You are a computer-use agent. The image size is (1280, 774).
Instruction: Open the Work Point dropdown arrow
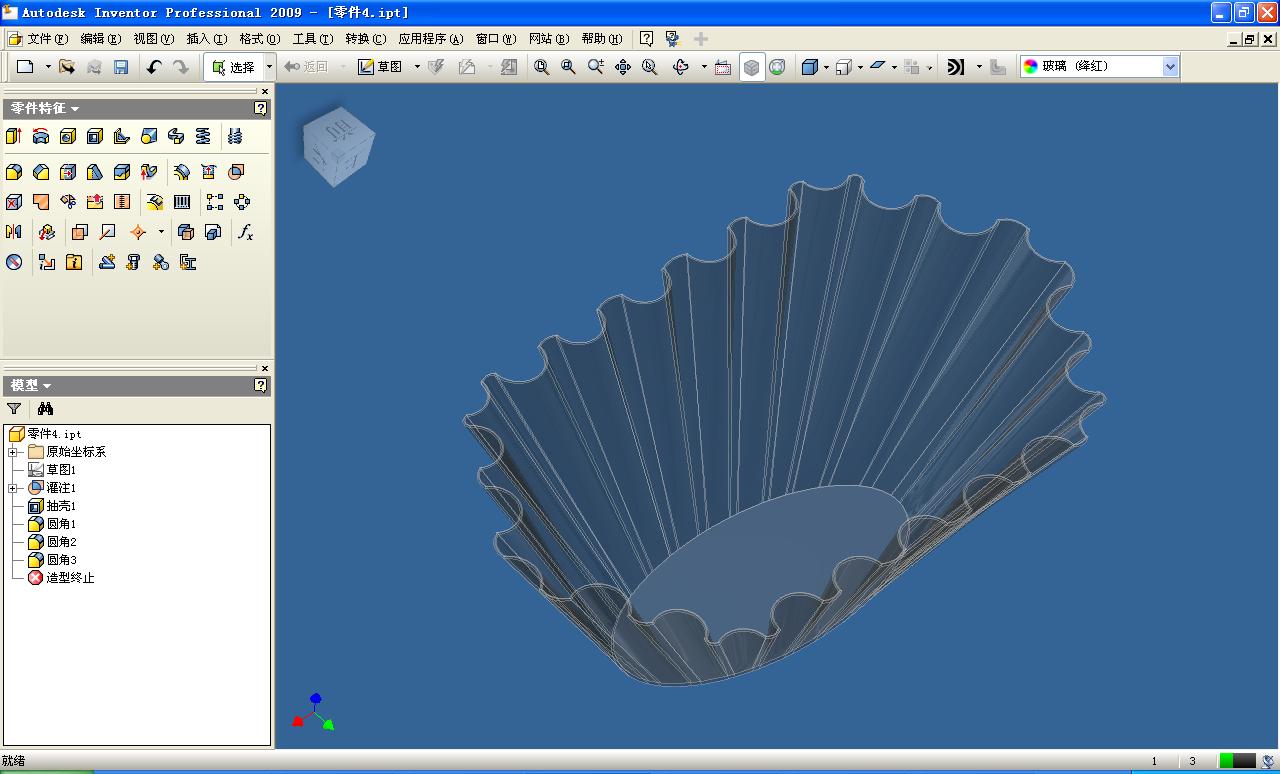(161, 232)
